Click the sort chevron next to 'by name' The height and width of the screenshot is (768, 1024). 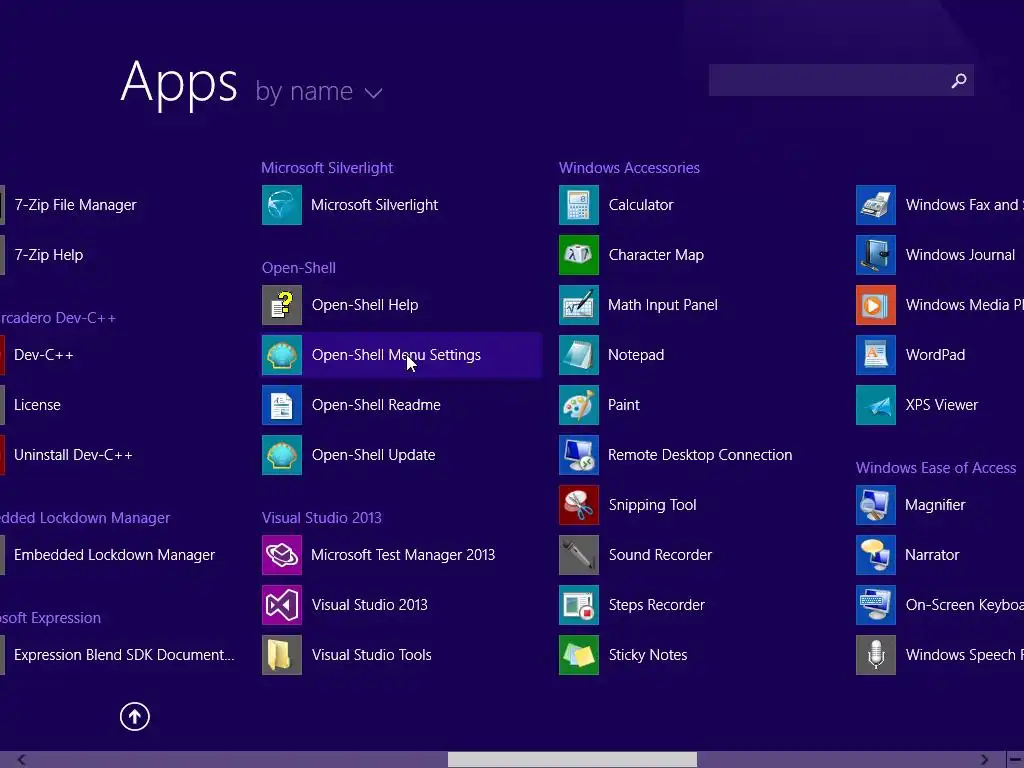[374, 94]
